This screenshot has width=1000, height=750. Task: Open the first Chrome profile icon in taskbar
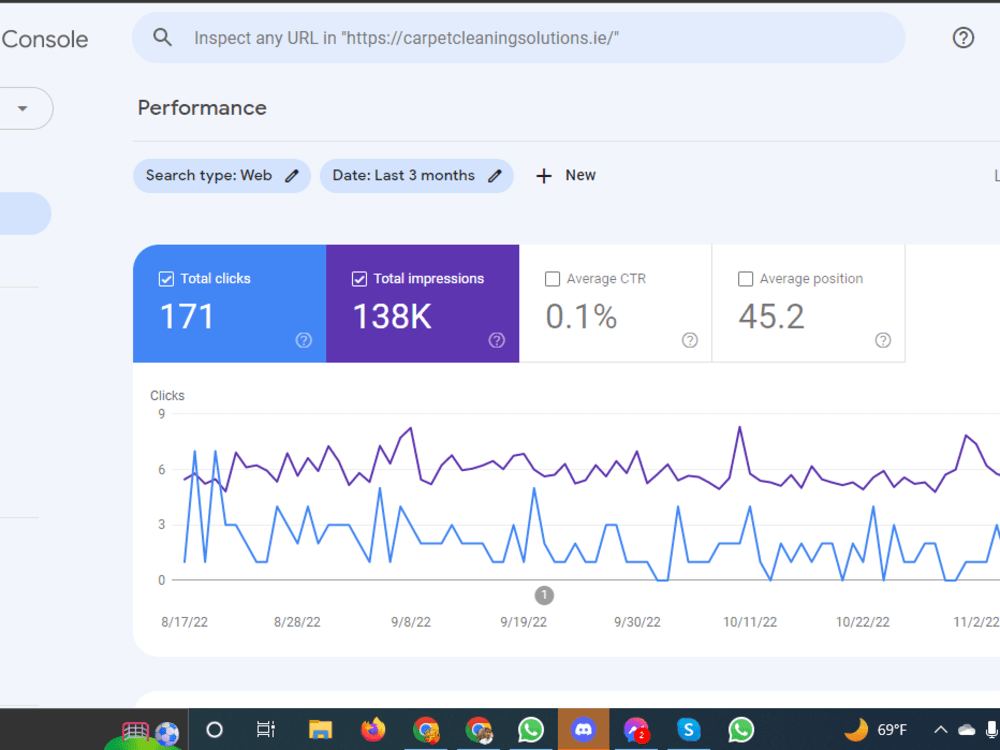pos(426,730)
